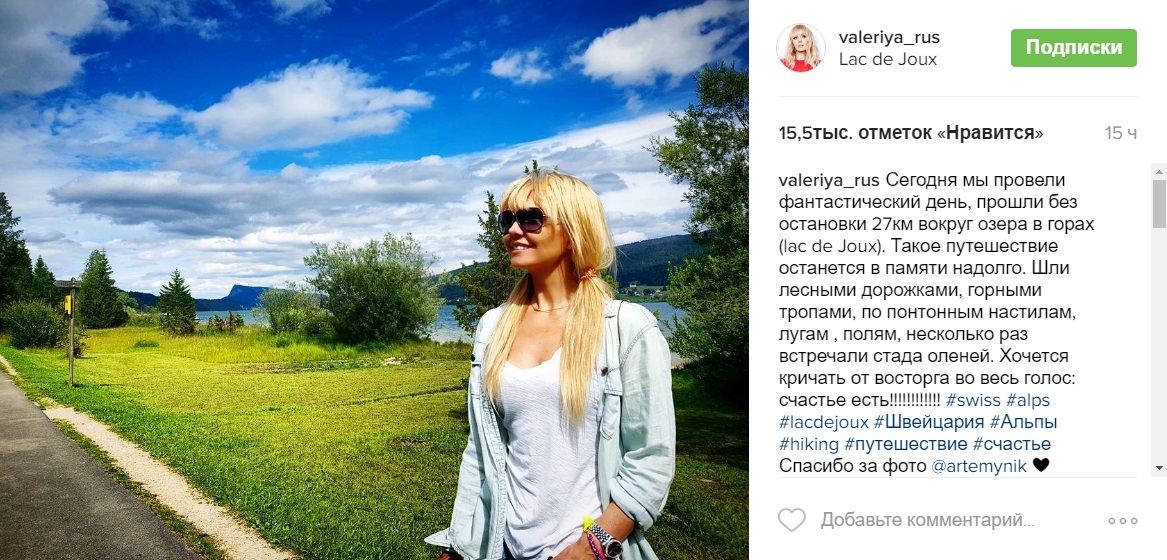This screenshot has height=560, width=1167.
Task: Click the green Подписки button
Action: click(x=1073, y=48)
